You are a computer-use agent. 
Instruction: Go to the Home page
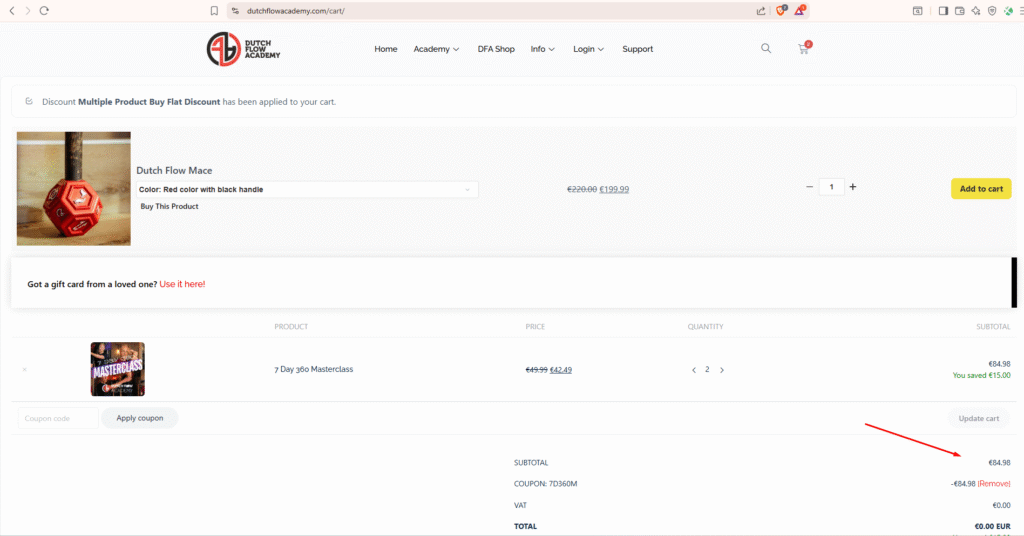(385, 49)
